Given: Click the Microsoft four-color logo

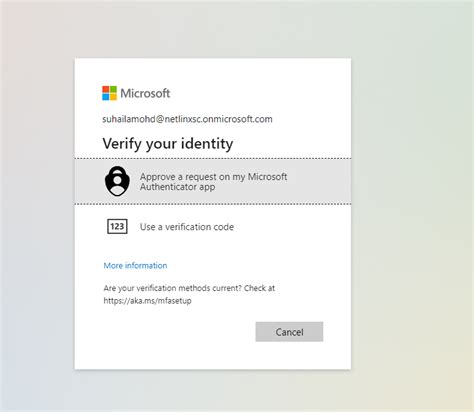Looking at the screenshot, I should point(109,93).
